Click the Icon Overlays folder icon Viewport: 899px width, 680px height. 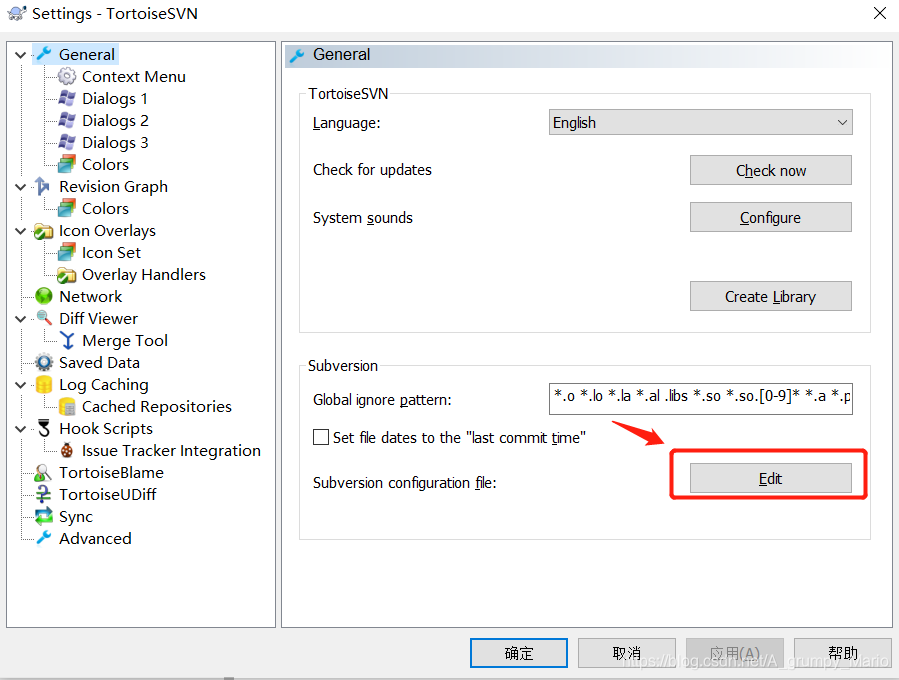[44, 230]
